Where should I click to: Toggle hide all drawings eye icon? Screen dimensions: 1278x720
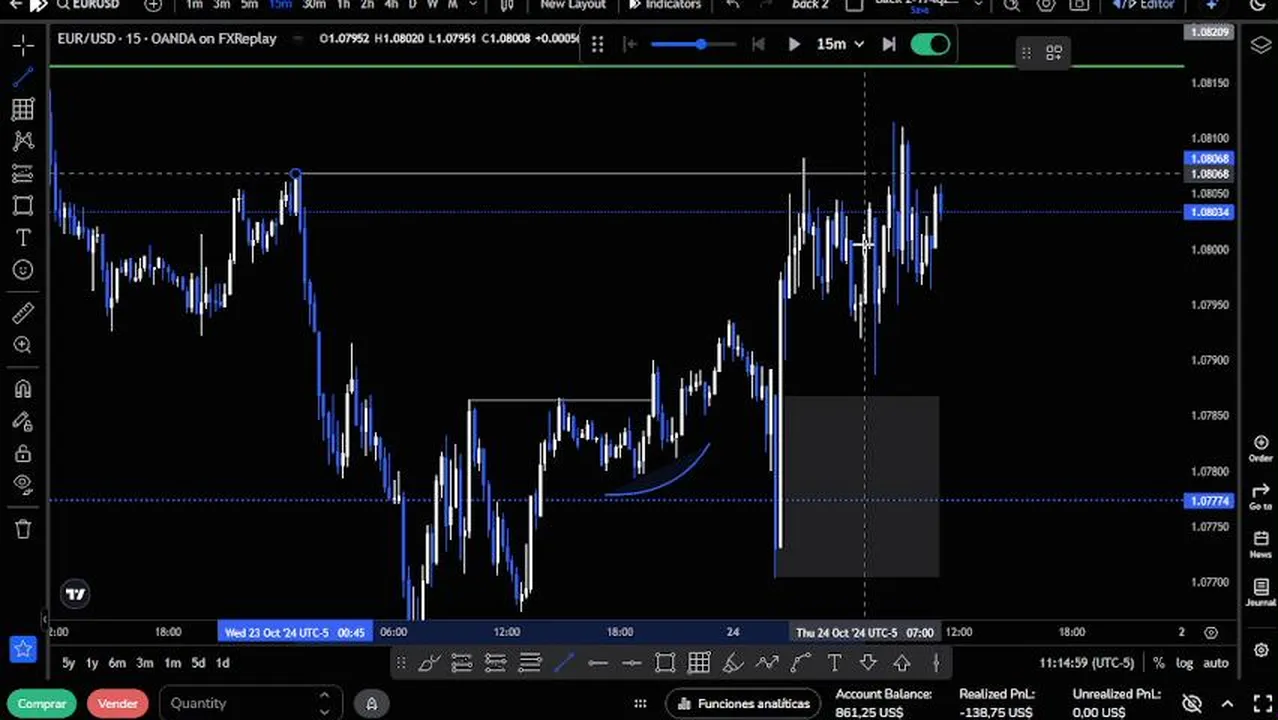pos(23,485)
